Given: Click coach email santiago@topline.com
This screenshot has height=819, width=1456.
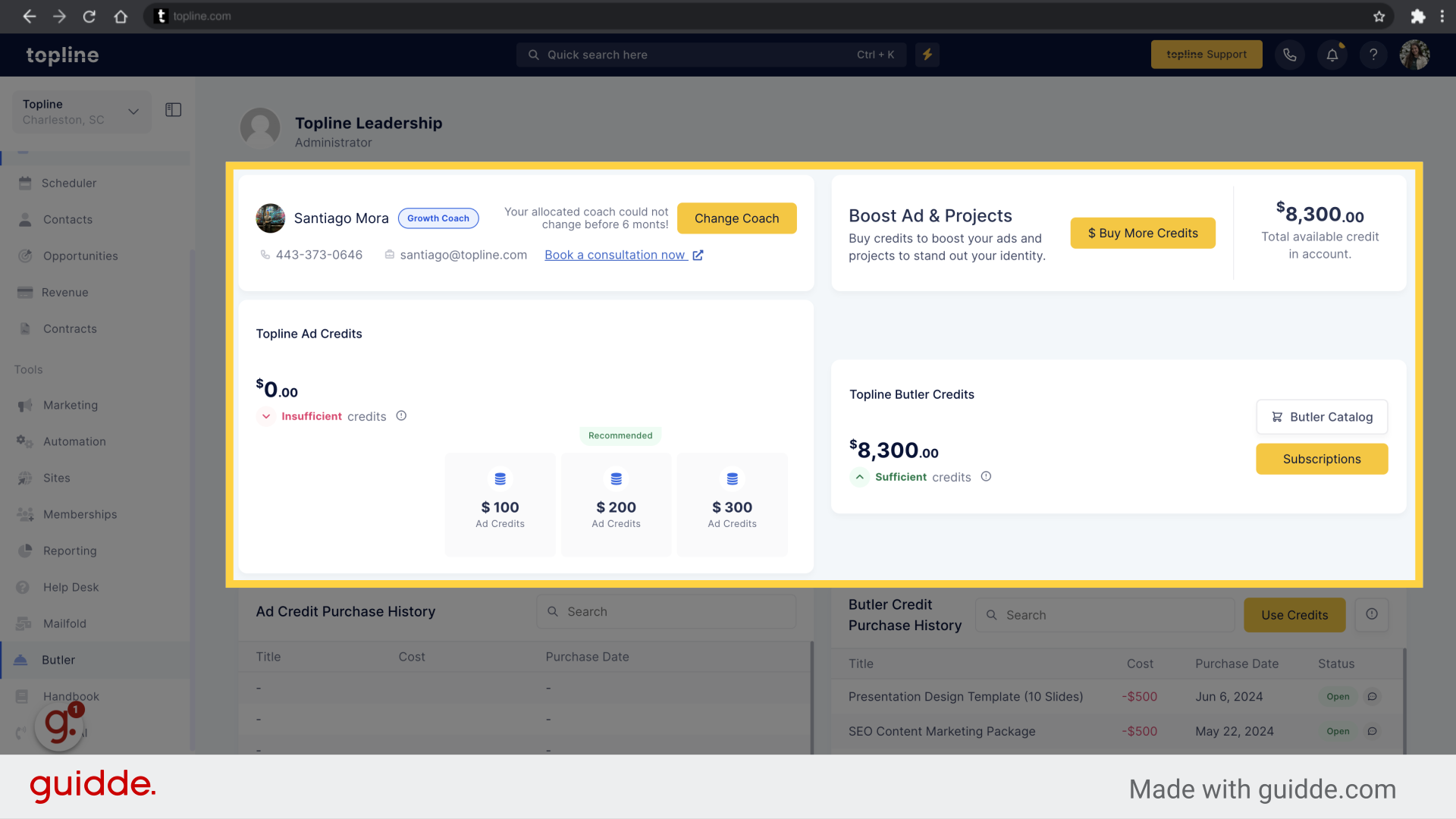Looking at the screenshot, I should click(463, 255).
